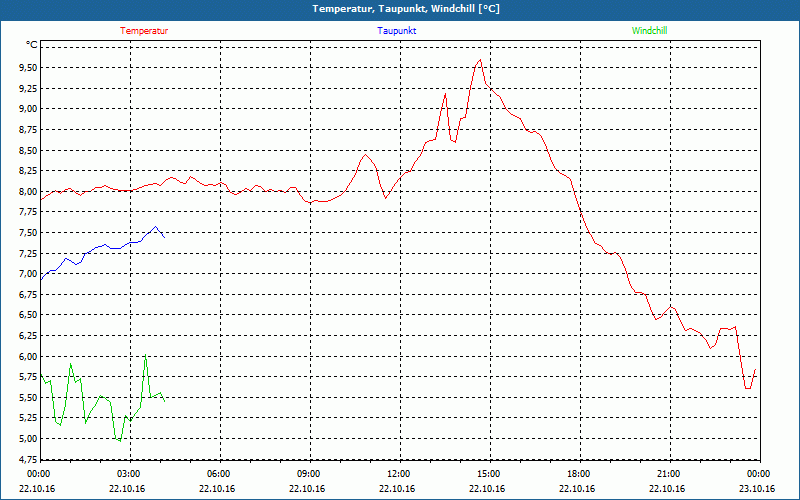
Task: Click the 03:00 time axis label
Action: click(x=128, y=474)
